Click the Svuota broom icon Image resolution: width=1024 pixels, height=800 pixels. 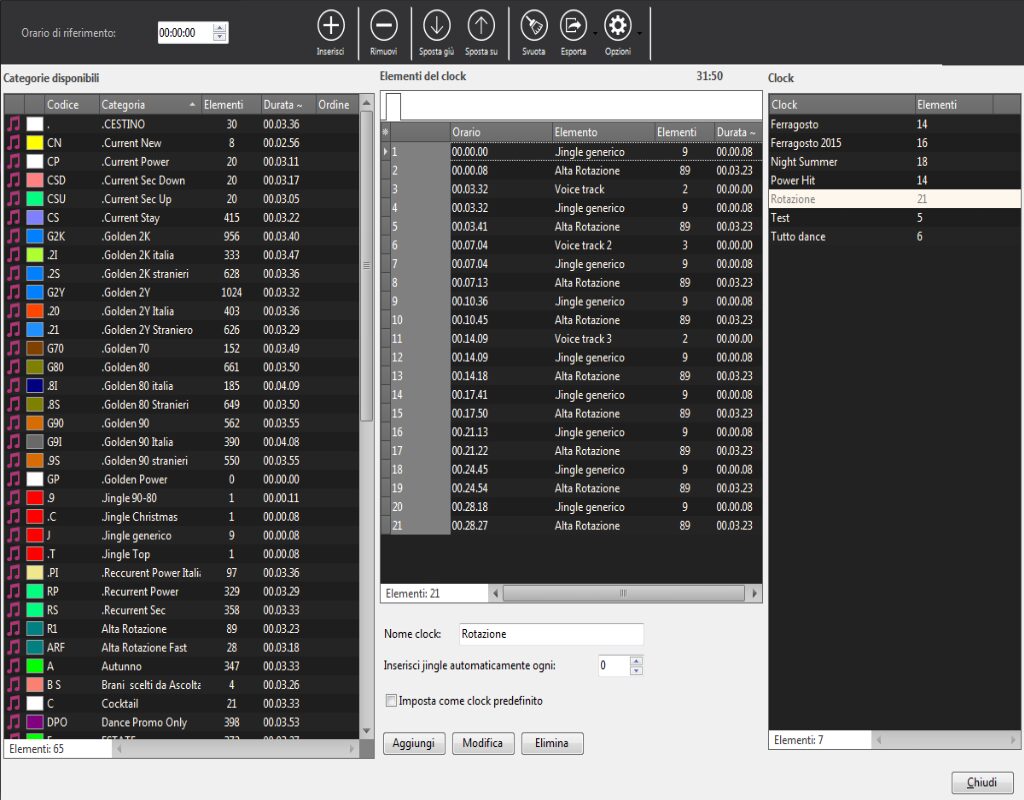pyautogui.click(x=533, y=25)
